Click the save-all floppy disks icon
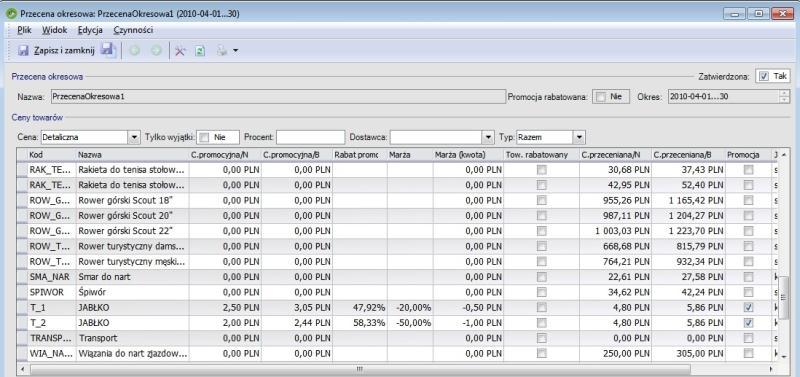Screen dimensions: 800x377 (x=108, y=50)
